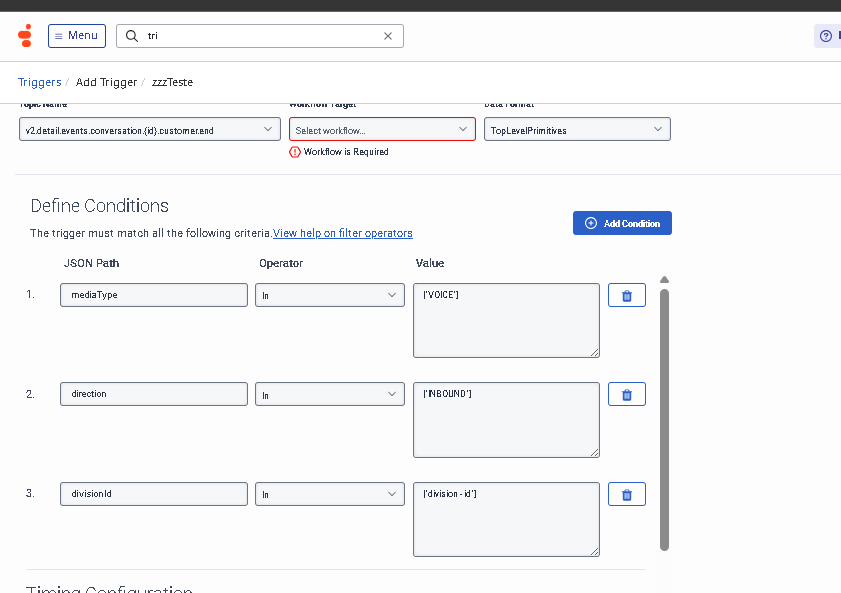Open the Menu button
The height and width of the screenshot is (593, 841).
75,36
